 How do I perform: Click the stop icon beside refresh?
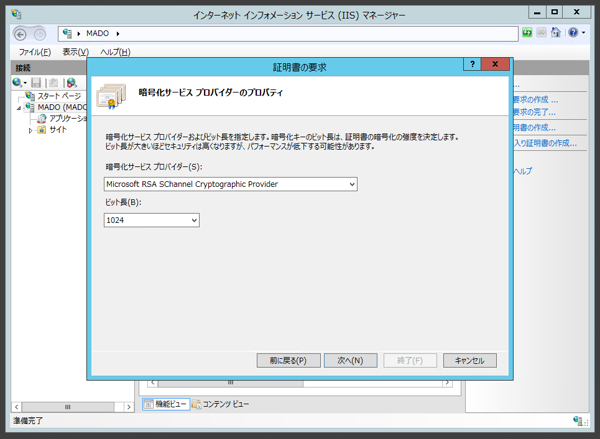pos(541,33)
